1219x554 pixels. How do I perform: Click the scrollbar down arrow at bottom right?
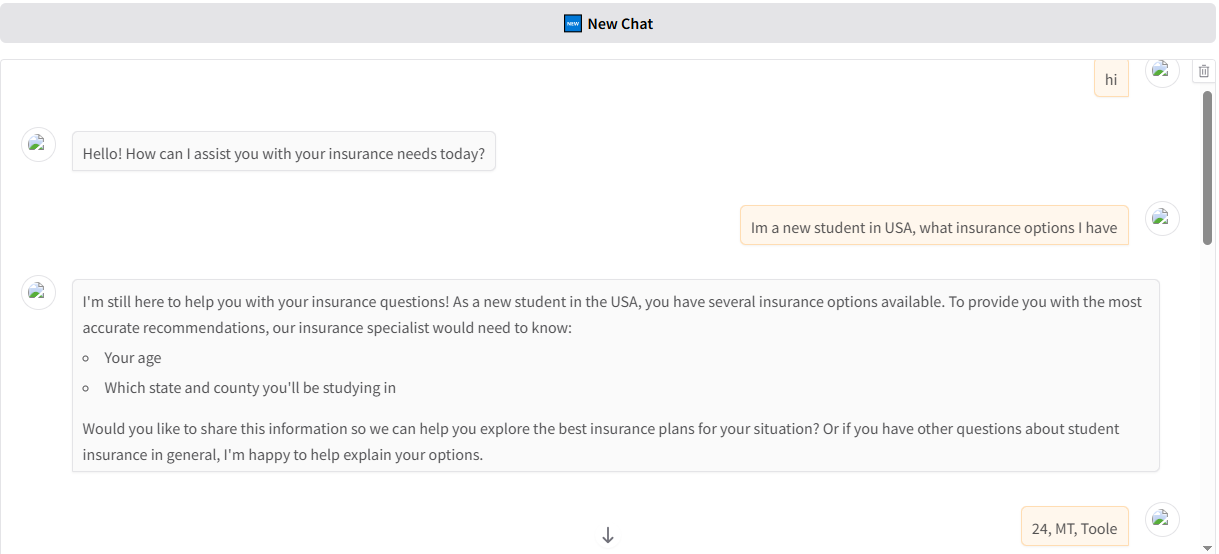click(1208, 547)
